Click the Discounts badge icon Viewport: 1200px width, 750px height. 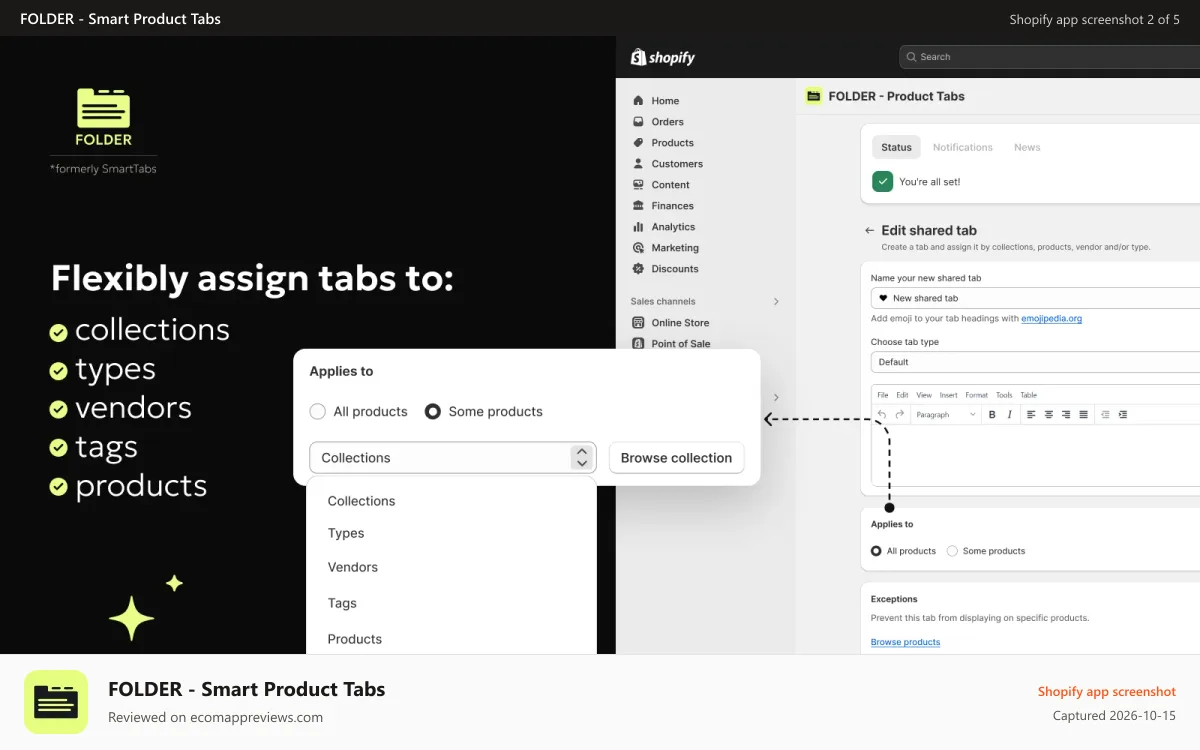pyautogui.click(x=638, y=269)
